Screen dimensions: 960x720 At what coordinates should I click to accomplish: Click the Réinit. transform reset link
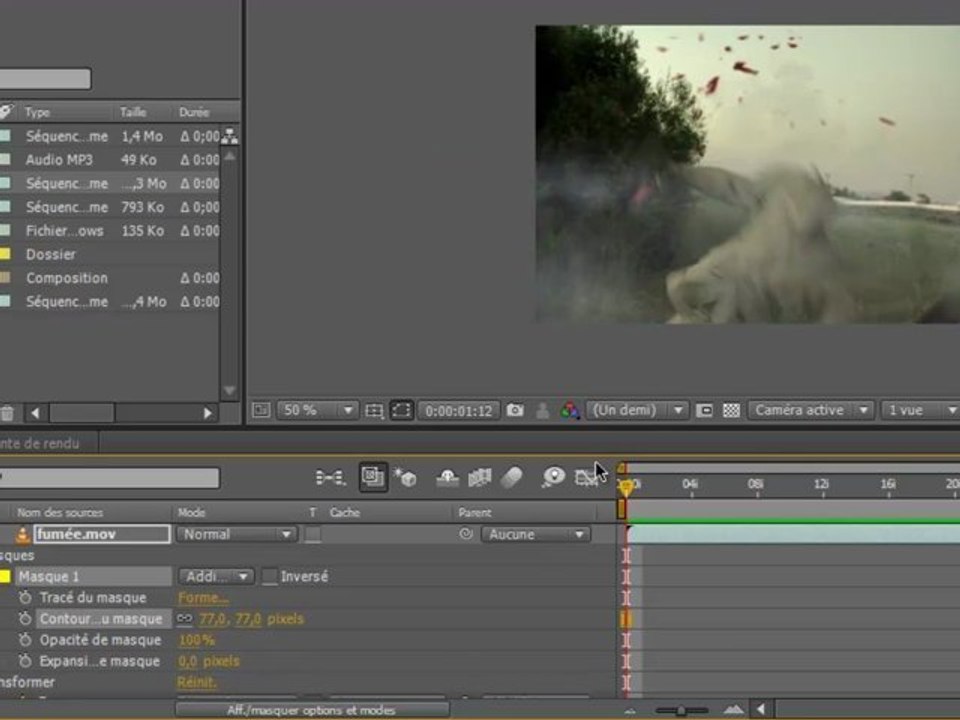tap(197, 682)
